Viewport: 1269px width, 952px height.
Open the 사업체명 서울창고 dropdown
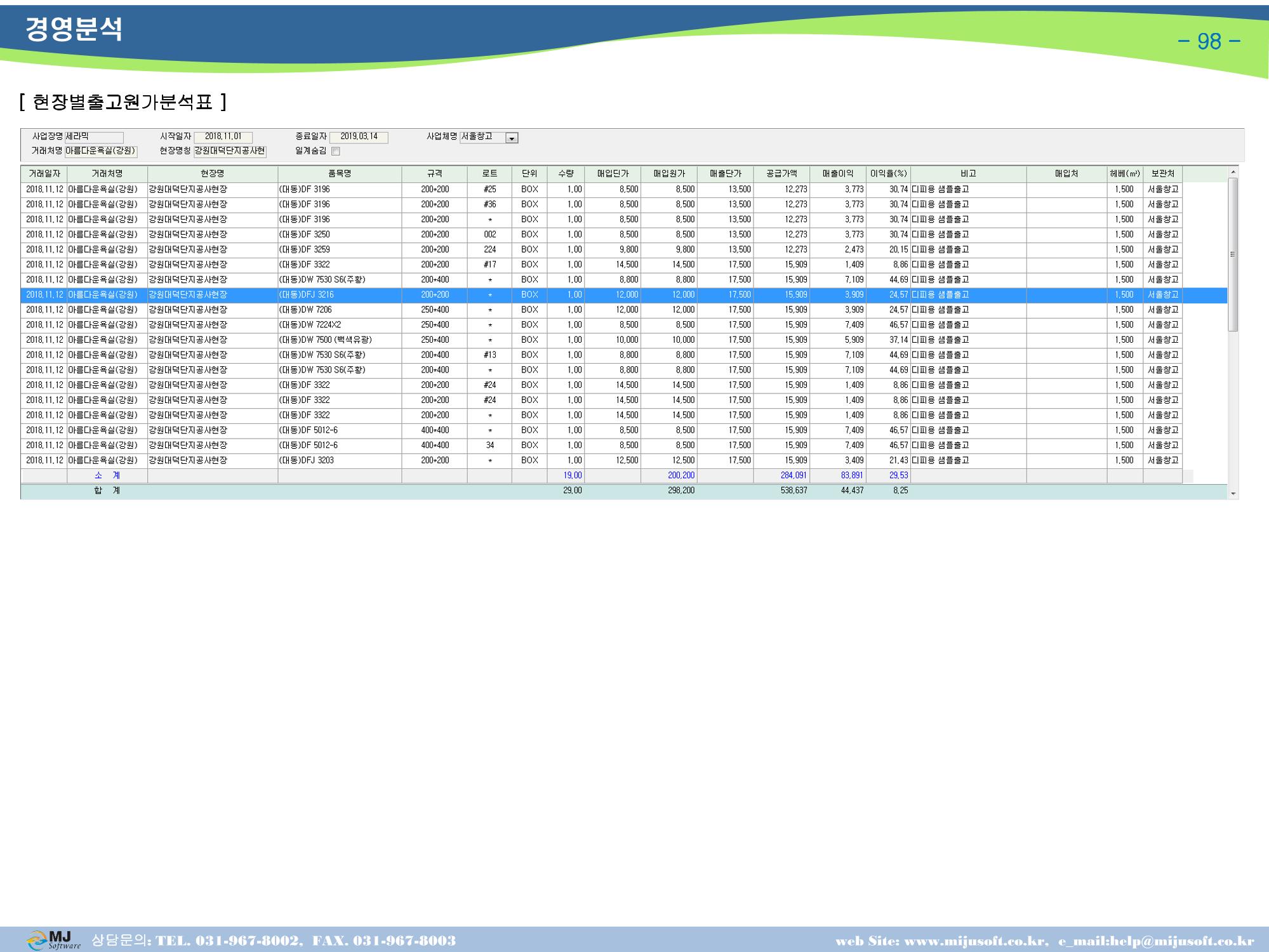[512, 138]
